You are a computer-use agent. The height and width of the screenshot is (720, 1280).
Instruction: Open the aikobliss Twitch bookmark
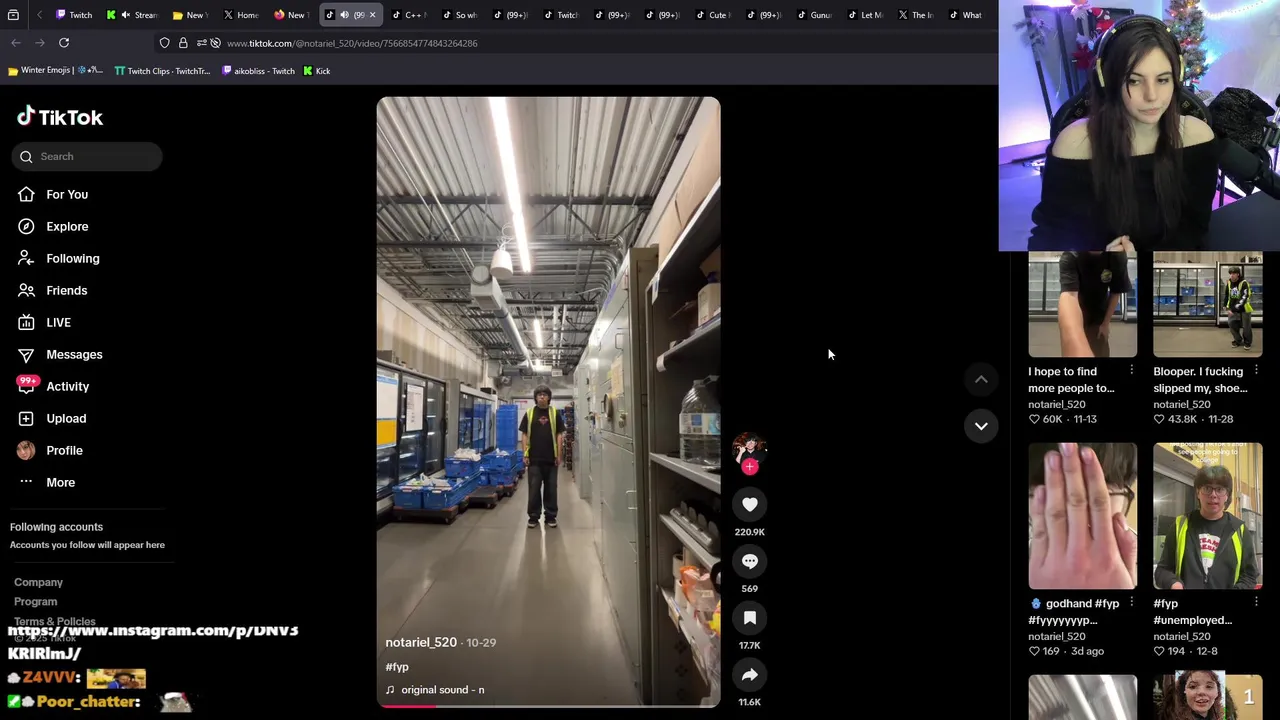pos(258,71)
